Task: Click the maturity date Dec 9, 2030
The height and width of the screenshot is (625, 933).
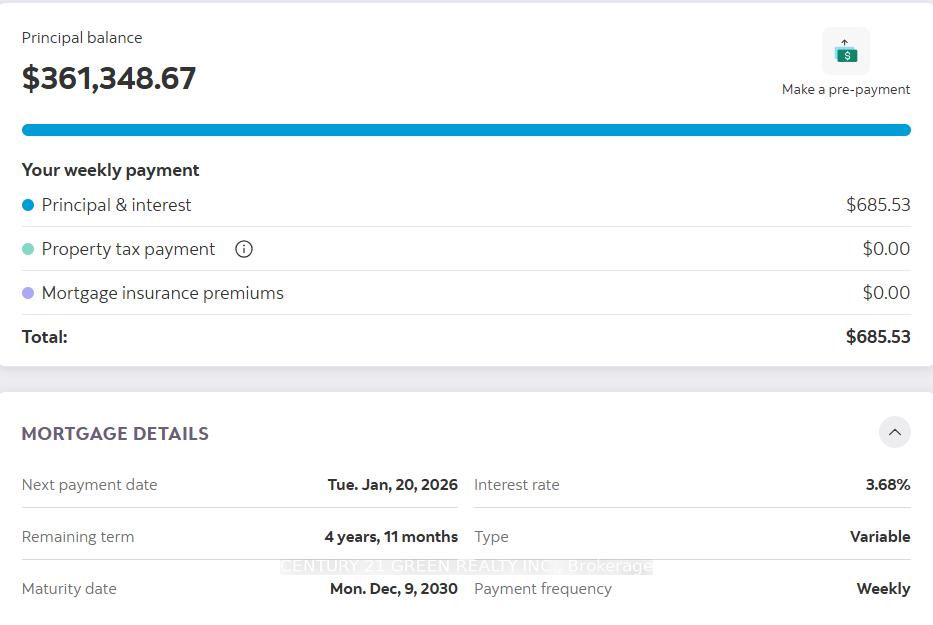Action: 394,589
